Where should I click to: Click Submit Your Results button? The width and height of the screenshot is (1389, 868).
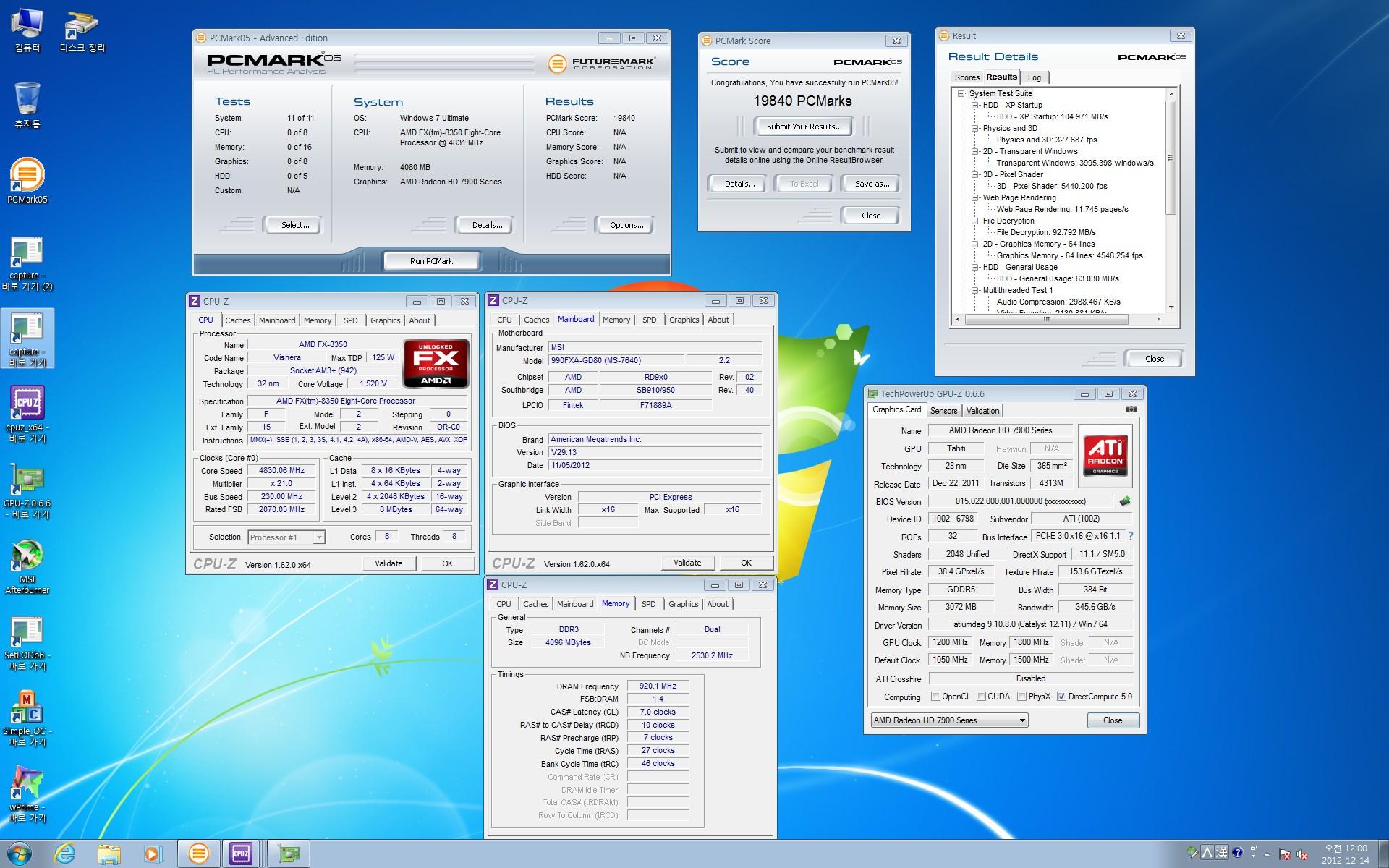coord(804,127)
